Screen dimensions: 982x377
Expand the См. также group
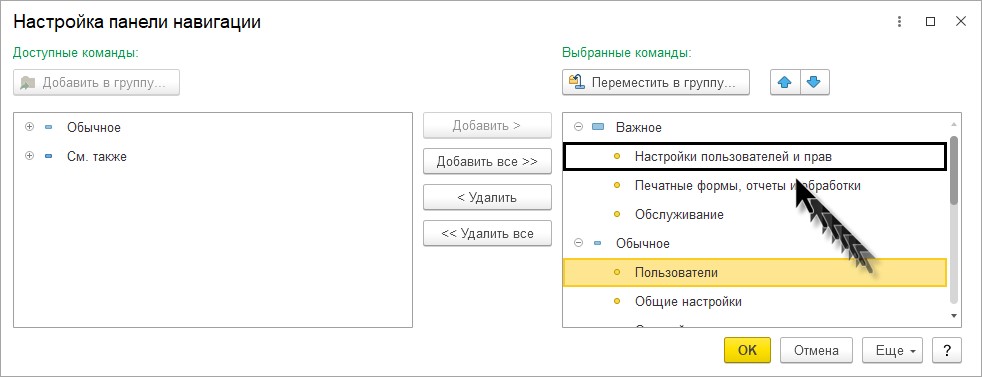(29, 157)
